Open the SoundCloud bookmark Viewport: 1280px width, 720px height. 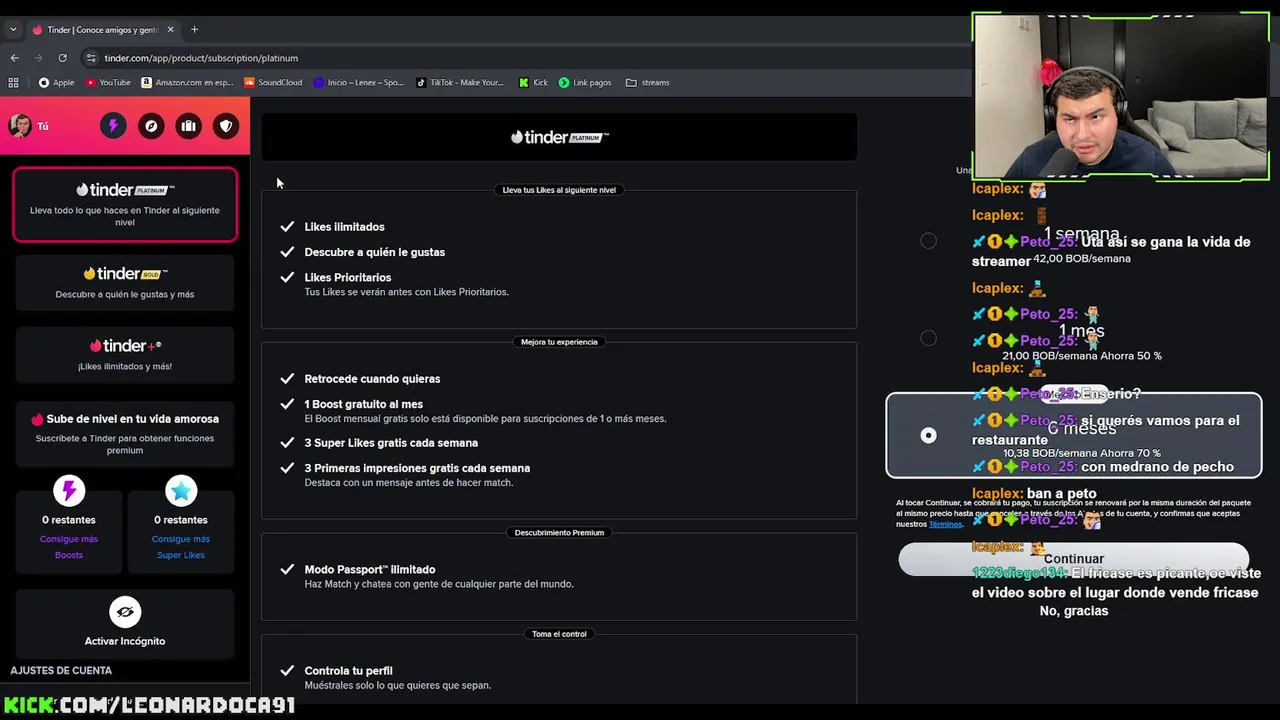pos(273,82)
